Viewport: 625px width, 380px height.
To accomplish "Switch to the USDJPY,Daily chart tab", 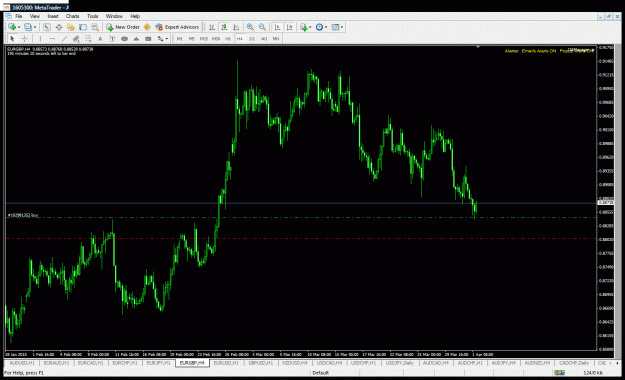I will 399,363.
